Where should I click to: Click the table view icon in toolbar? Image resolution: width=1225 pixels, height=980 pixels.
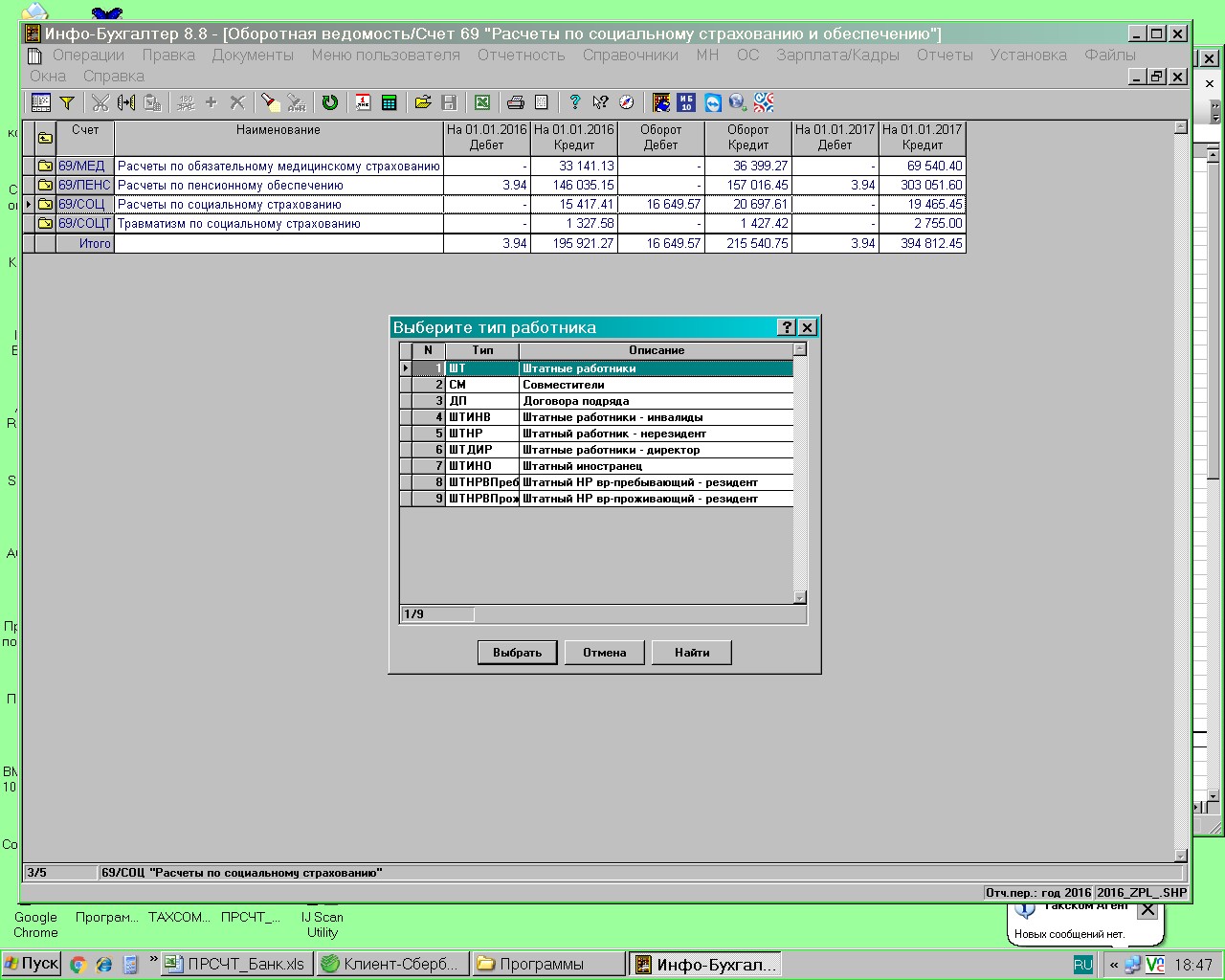41,102
